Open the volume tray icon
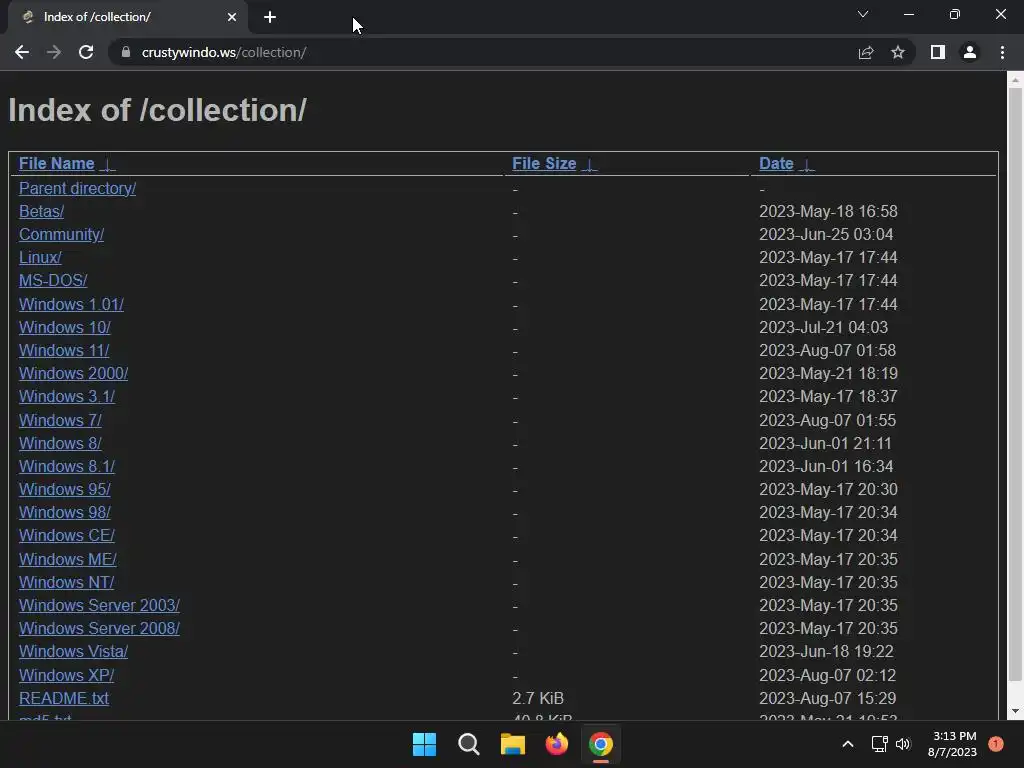Viewport: 1024px width, 768px height. [x=903, y=744]
